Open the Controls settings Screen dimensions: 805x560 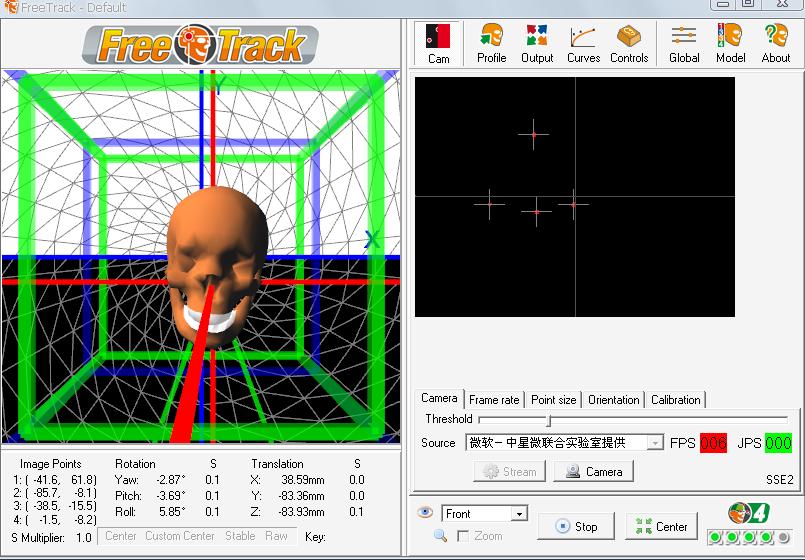[629, 44]
